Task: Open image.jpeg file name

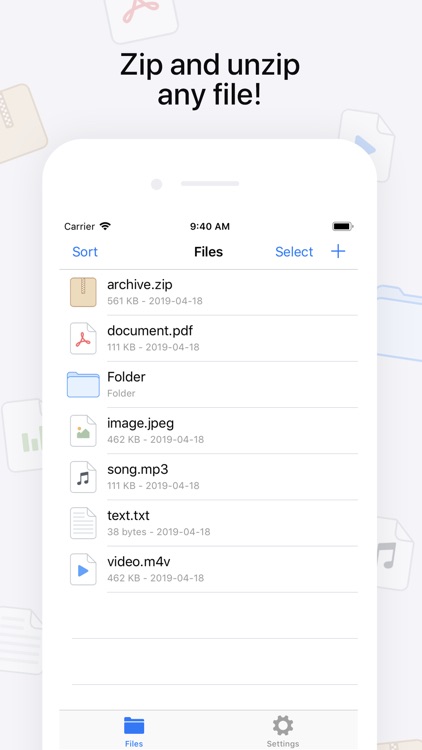Action: pyautogui.click(x=140, y=423)
